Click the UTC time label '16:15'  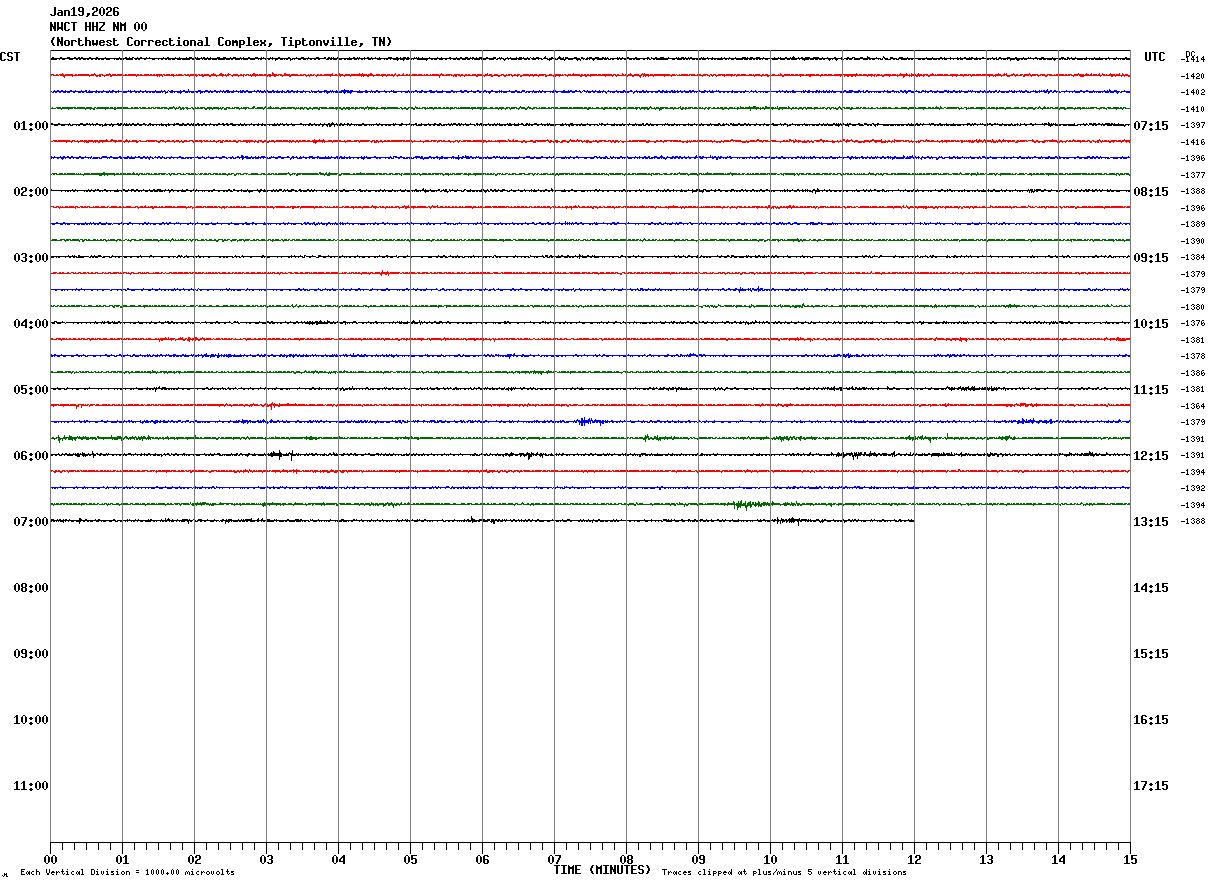tap(1151, 720)
